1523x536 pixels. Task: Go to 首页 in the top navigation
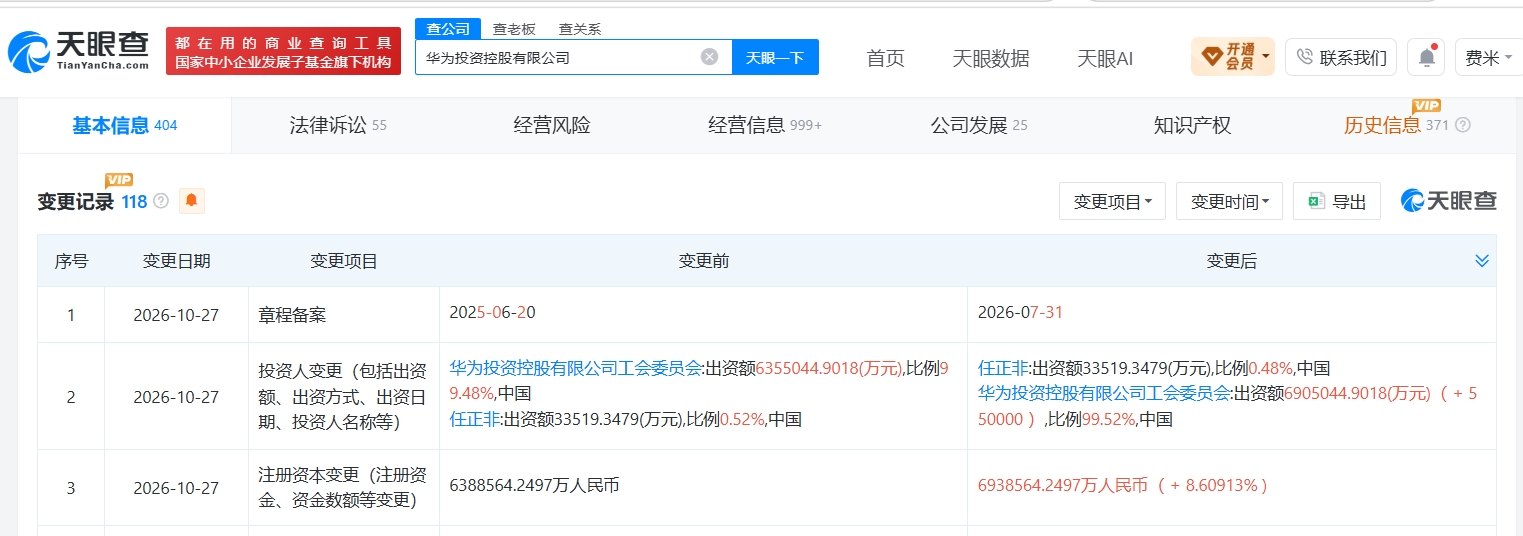(x=885, y=58)
